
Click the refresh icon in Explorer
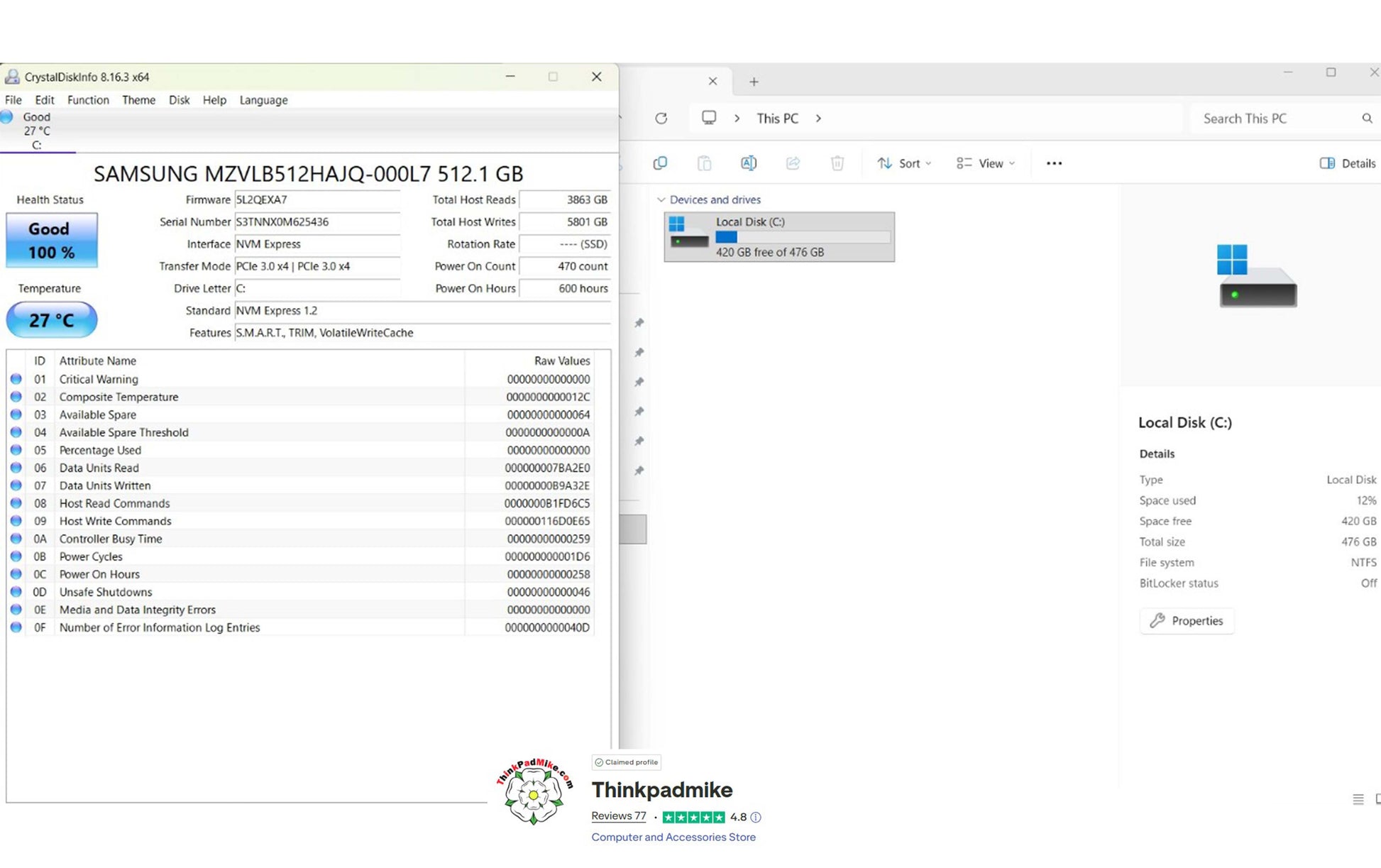coord(661,119)
